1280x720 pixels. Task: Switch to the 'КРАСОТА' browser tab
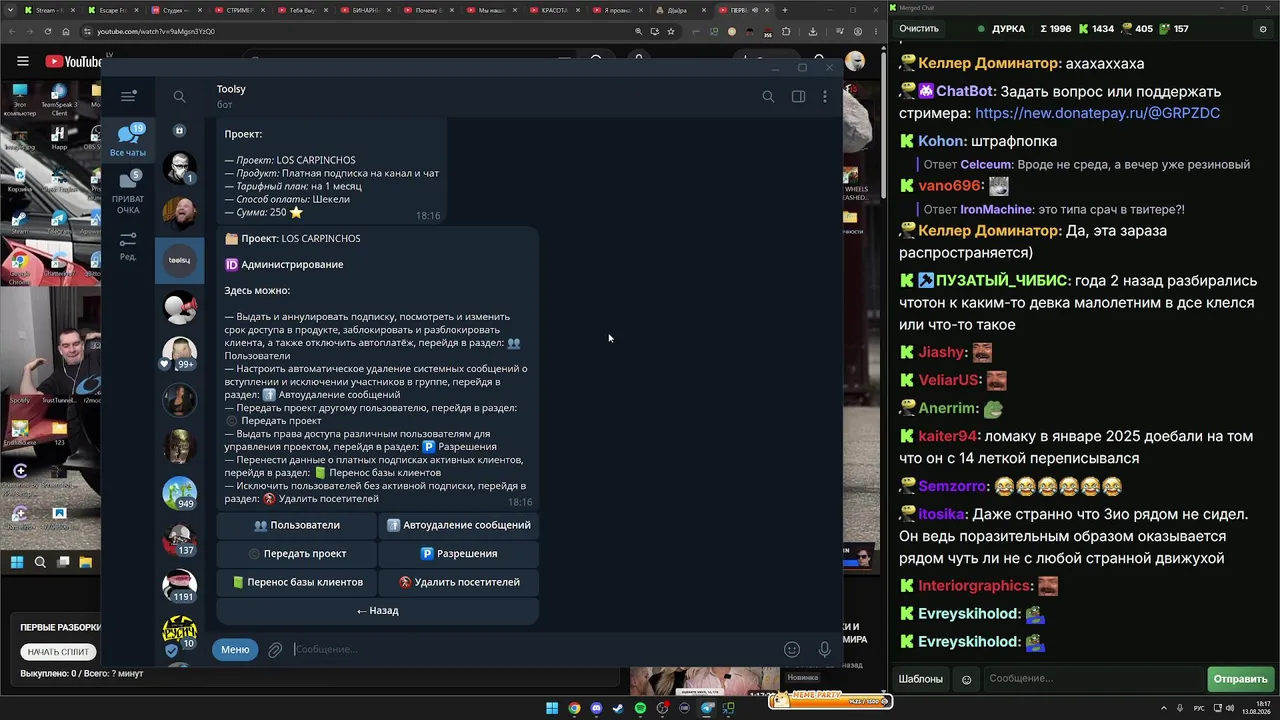coord(554,10)
